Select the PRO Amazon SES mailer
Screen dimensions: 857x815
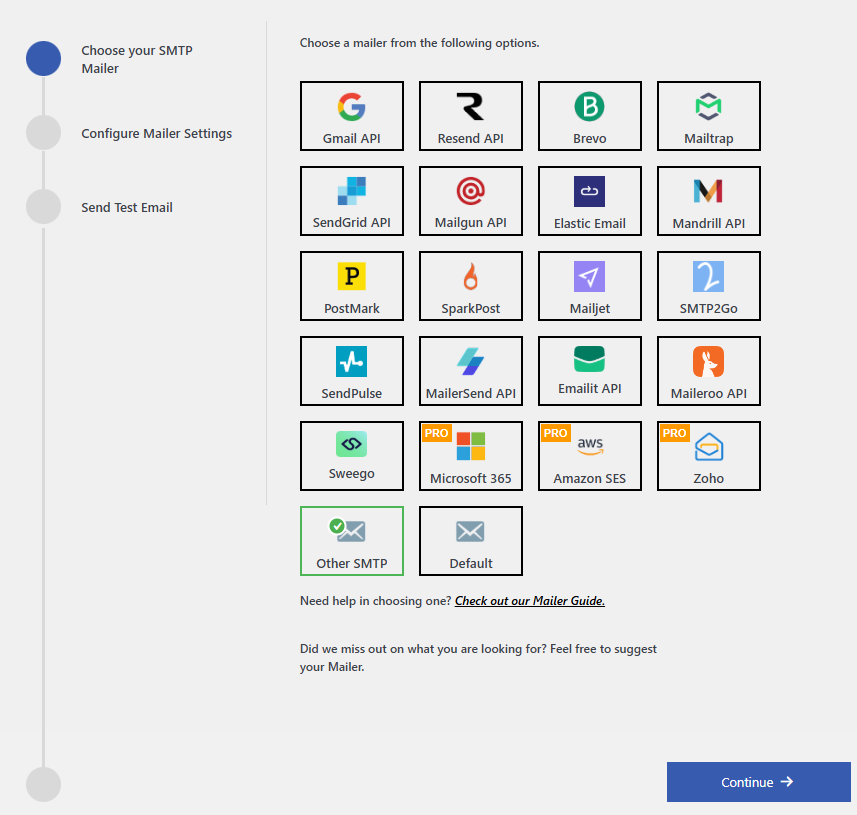tap(590, 456)
